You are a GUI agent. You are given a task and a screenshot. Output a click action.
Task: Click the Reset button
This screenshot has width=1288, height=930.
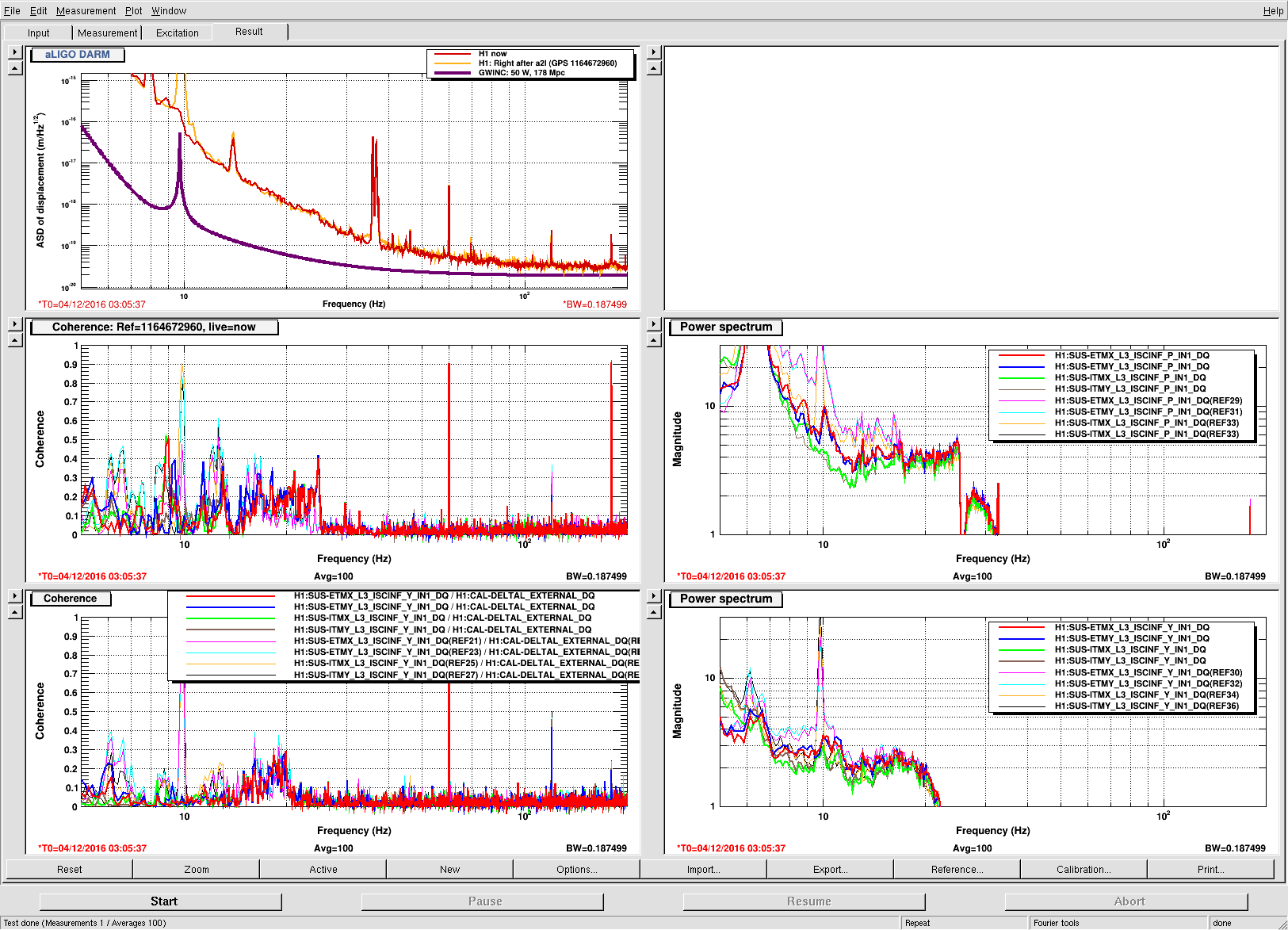70,870
